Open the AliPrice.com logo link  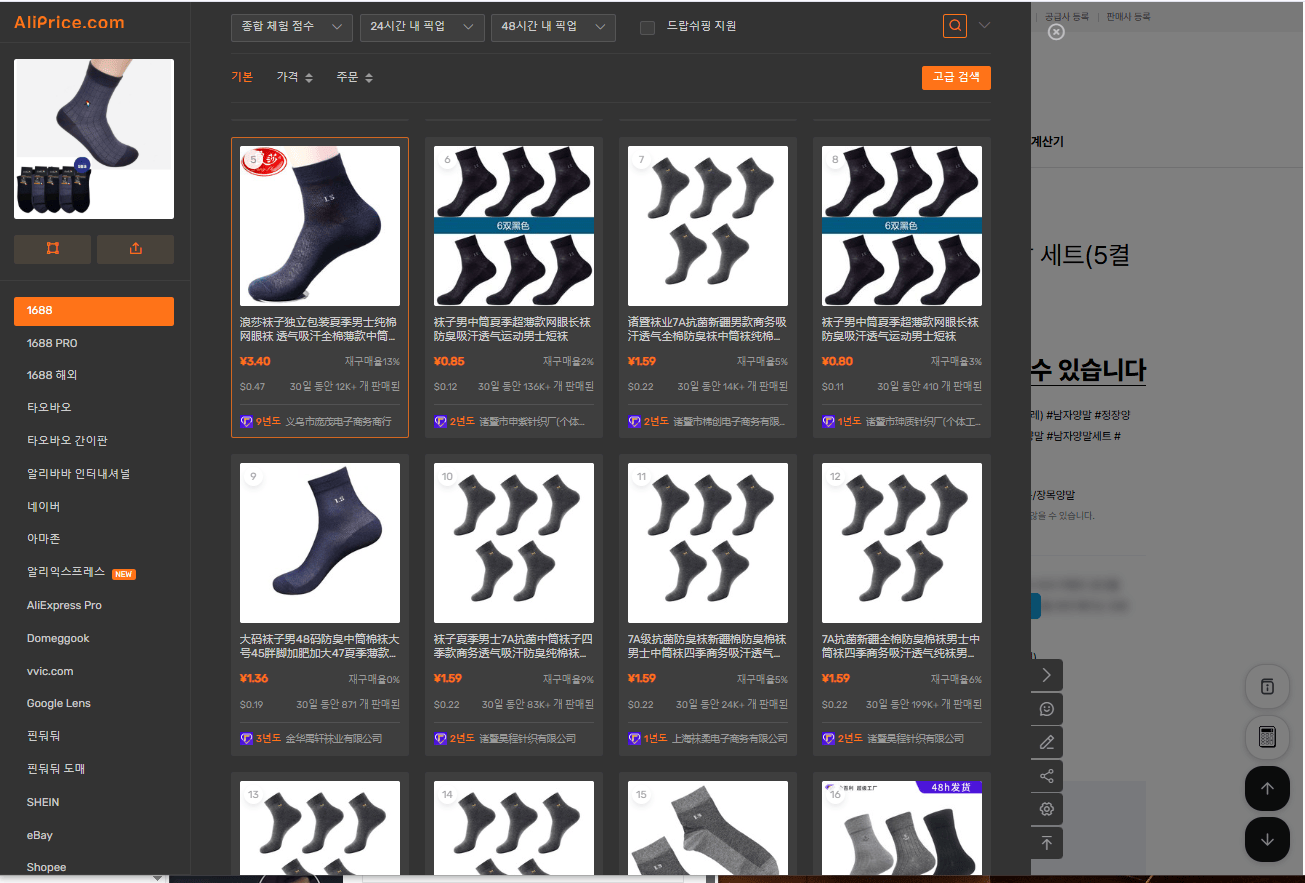(69, 22)
